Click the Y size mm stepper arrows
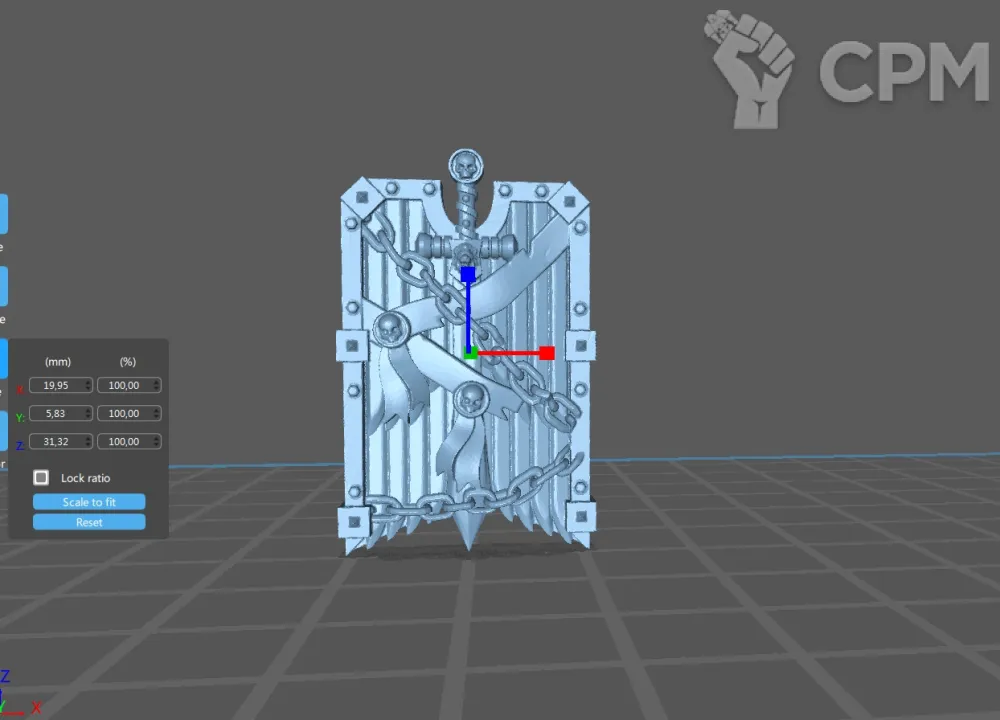The image size is (1000, 720). click(89, 413)
